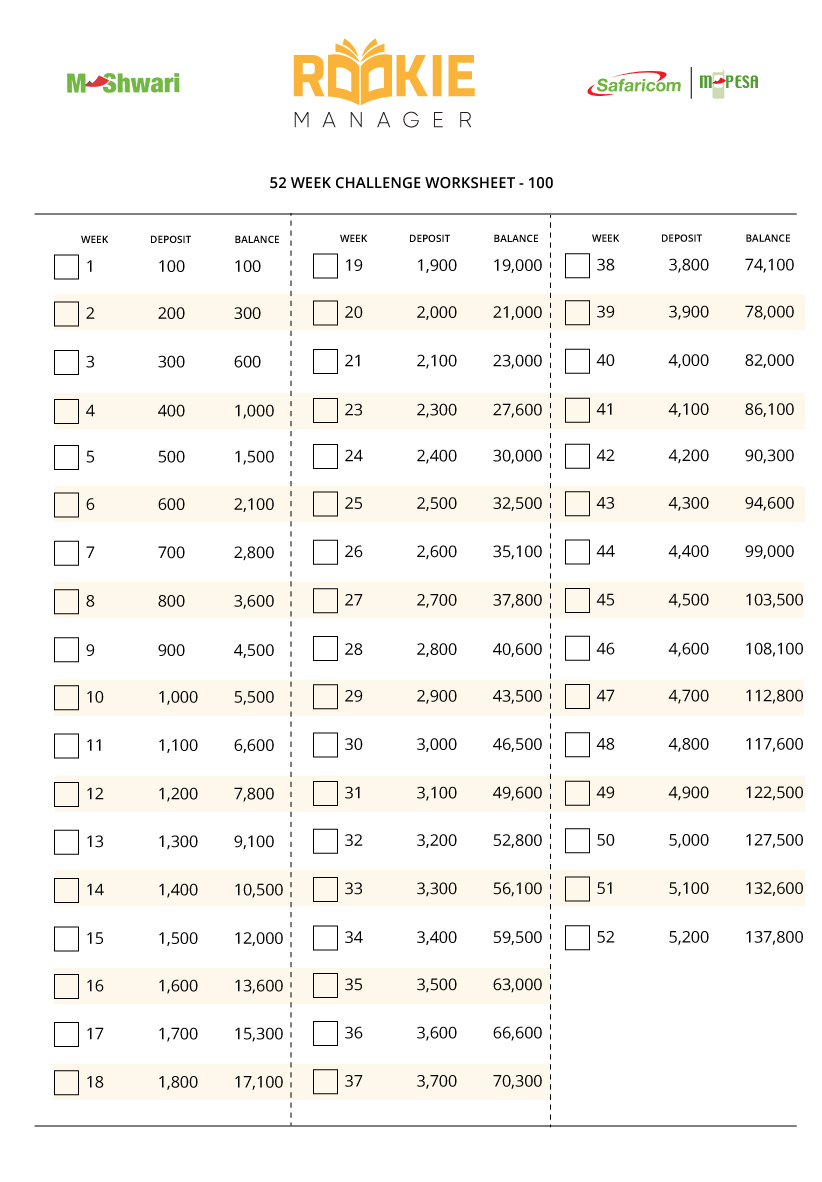
Task: Tick the week 38 checkbox
Action: [x=577, y=265]
